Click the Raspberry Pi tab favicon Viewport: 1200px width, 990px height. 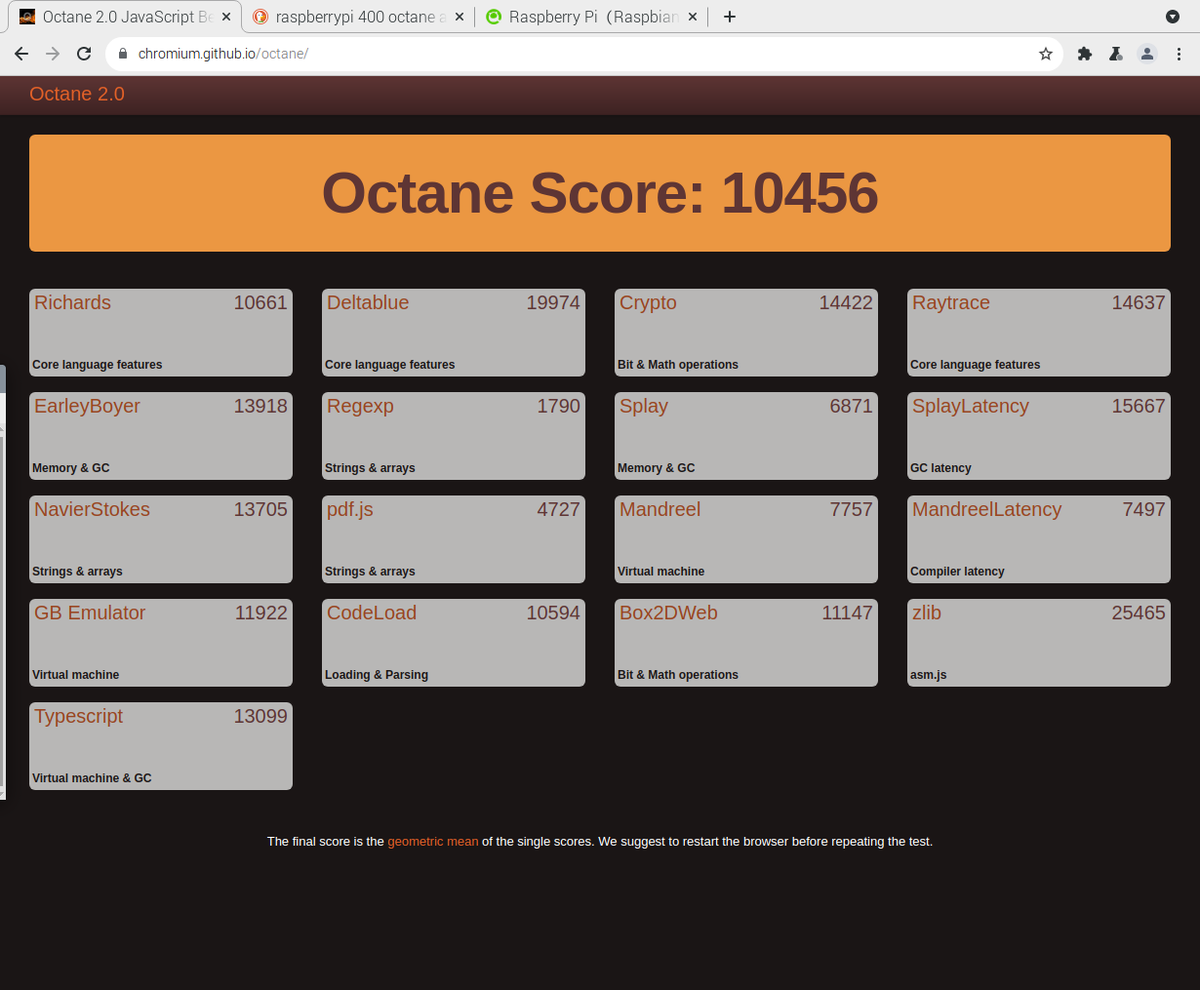coord(493,17)
